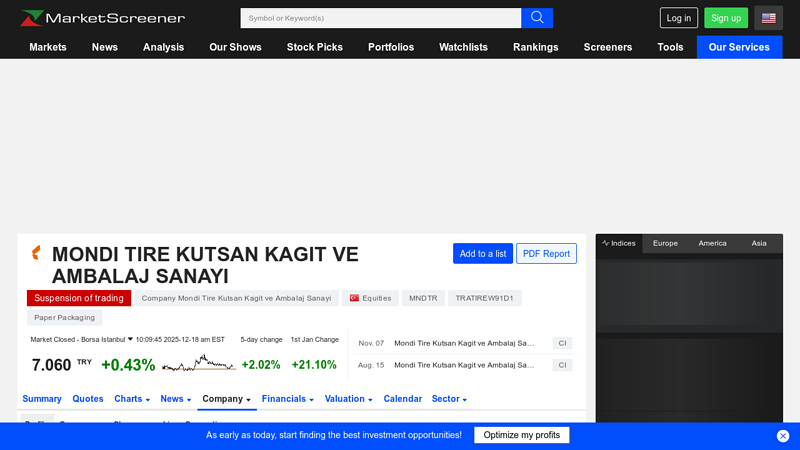Switch to the Calendar tab

coord(403,399)
